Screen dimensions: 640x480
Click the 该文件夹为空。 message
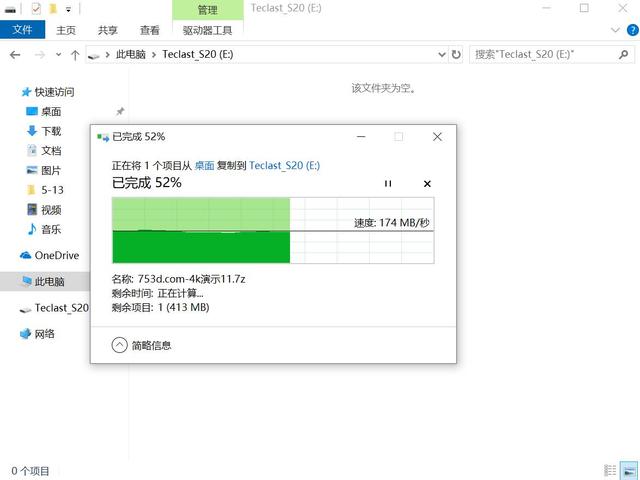pos(384,88)
